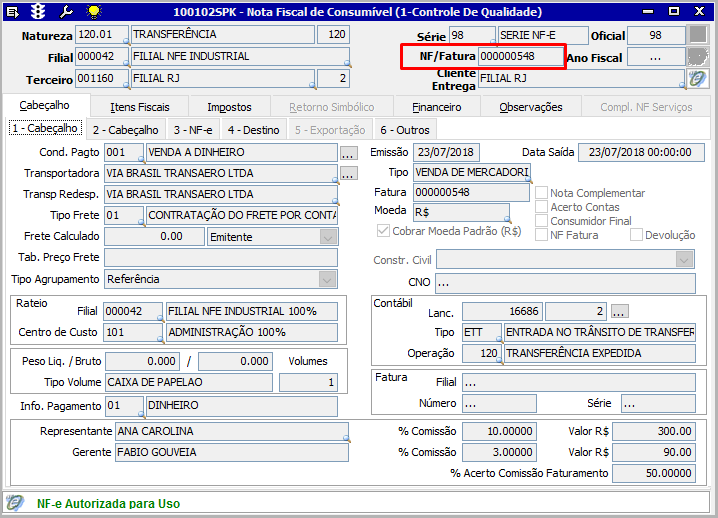
Task: Toggle Consumidor Final checkbox
Action: (541, 221)
